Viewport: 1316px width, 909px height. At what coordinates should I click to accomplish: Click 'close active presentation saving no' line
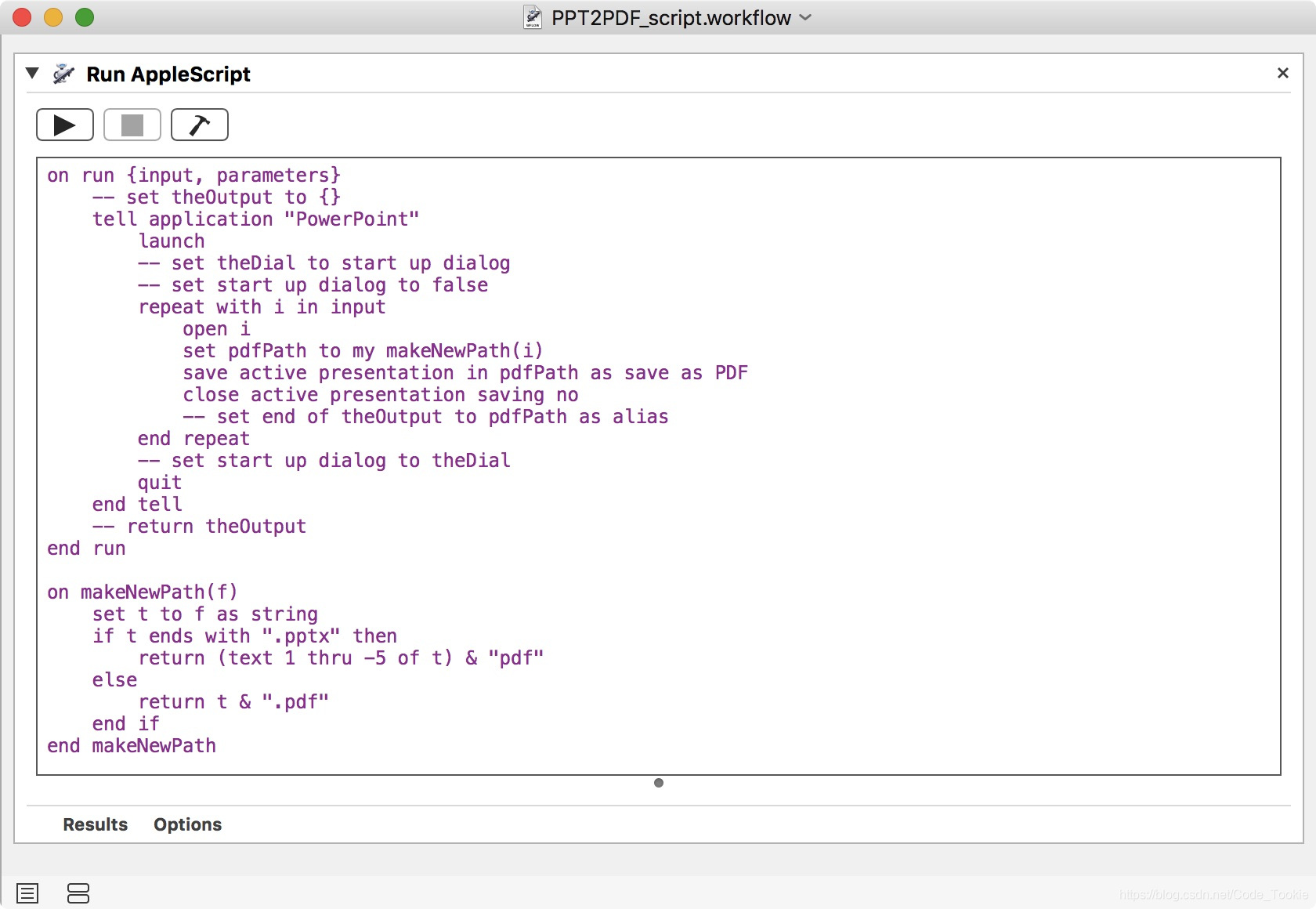[x=380, y=395]
